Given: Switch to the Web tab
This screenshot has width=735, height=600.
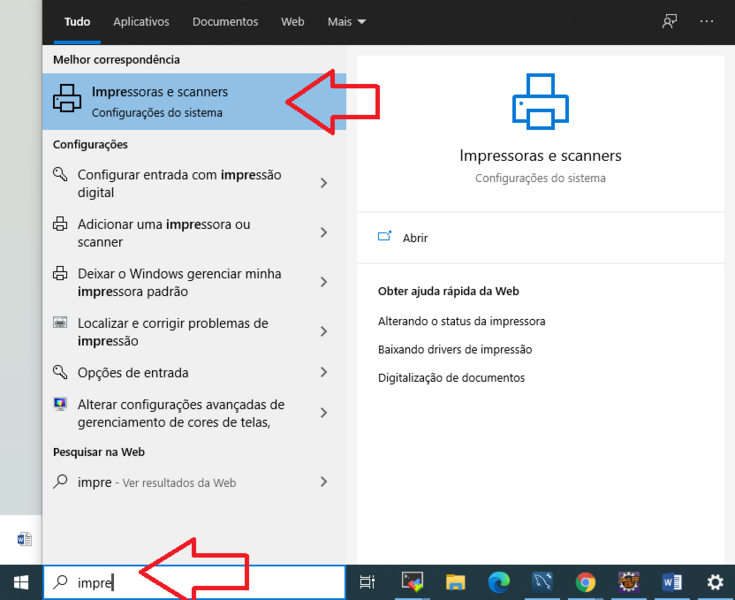Looking at the screenshot, I should click(x=292, y=22).
